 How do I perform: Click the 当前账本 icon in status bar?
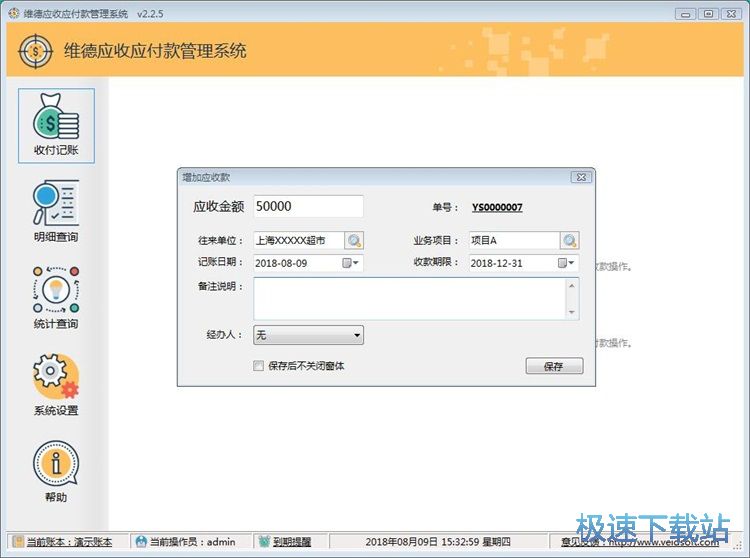point(18,541)
